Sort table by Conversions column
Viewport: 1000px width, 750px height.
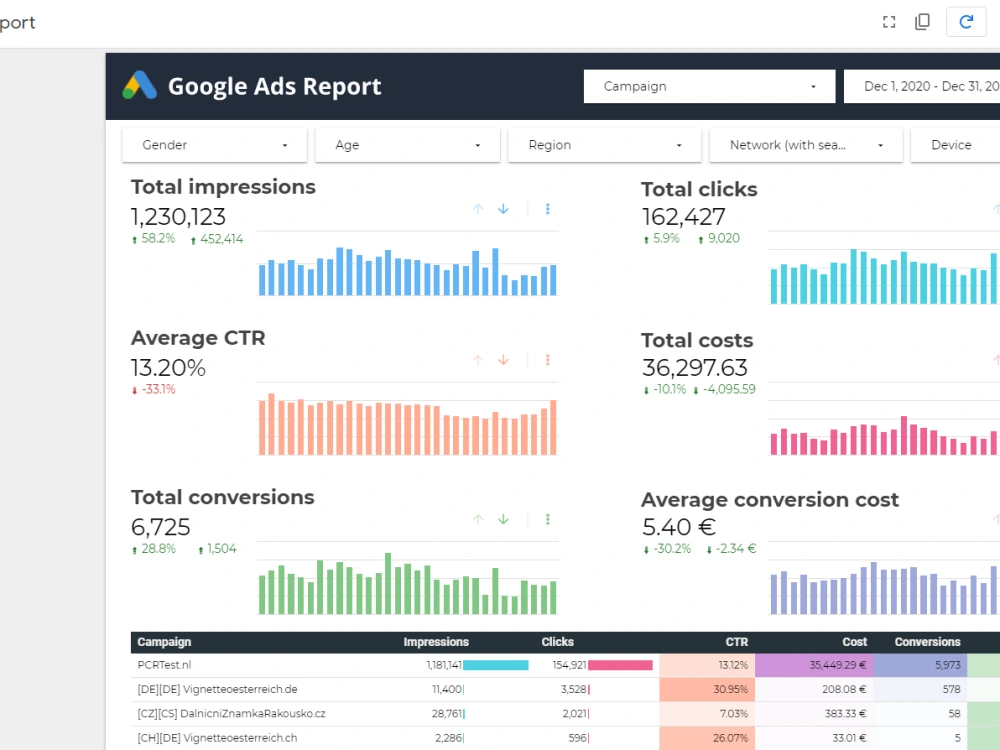927,642
